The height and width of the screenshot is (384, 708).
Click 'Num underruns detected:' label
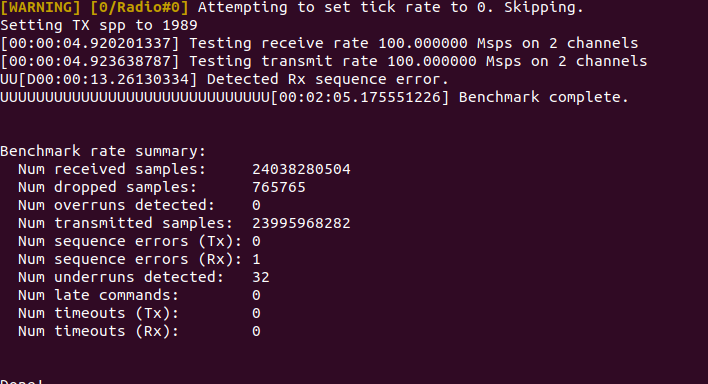click(x=121, y=277)
